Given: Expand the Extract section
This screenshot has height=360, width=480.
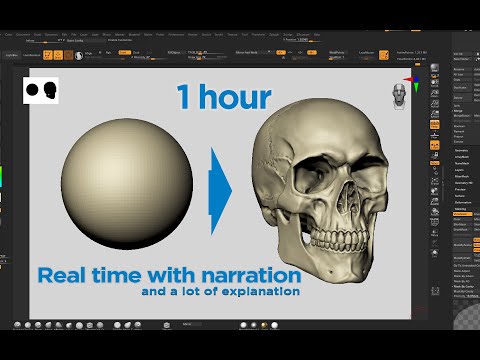Looking at the screenshot, I should point(459,142).
